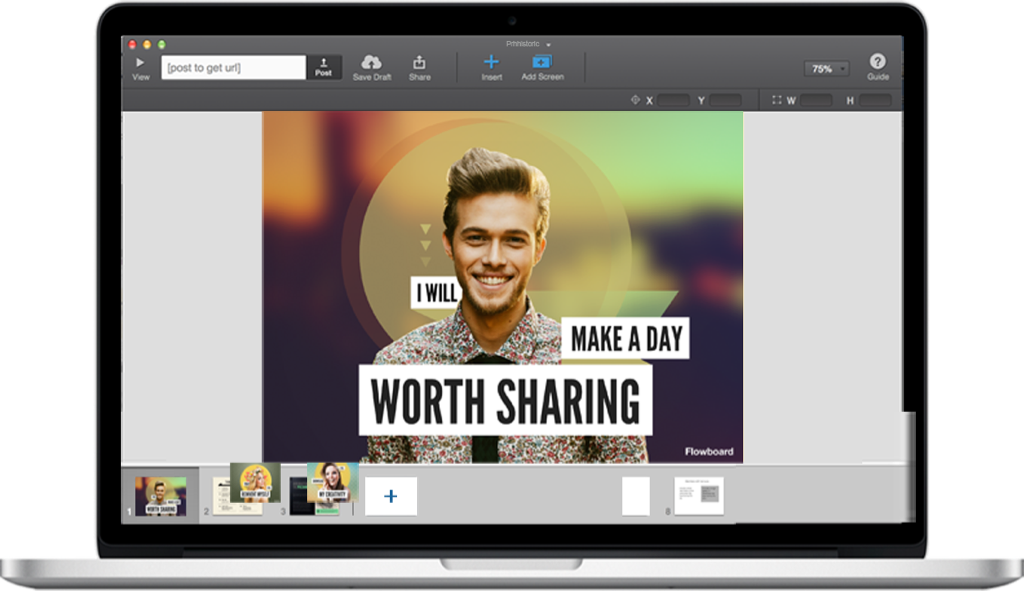This screenshot has height=591, width=1024.
Task: Select the first Worth Sharing slide thumbnail
Action: pyautogui.click(x=160, y=496)
